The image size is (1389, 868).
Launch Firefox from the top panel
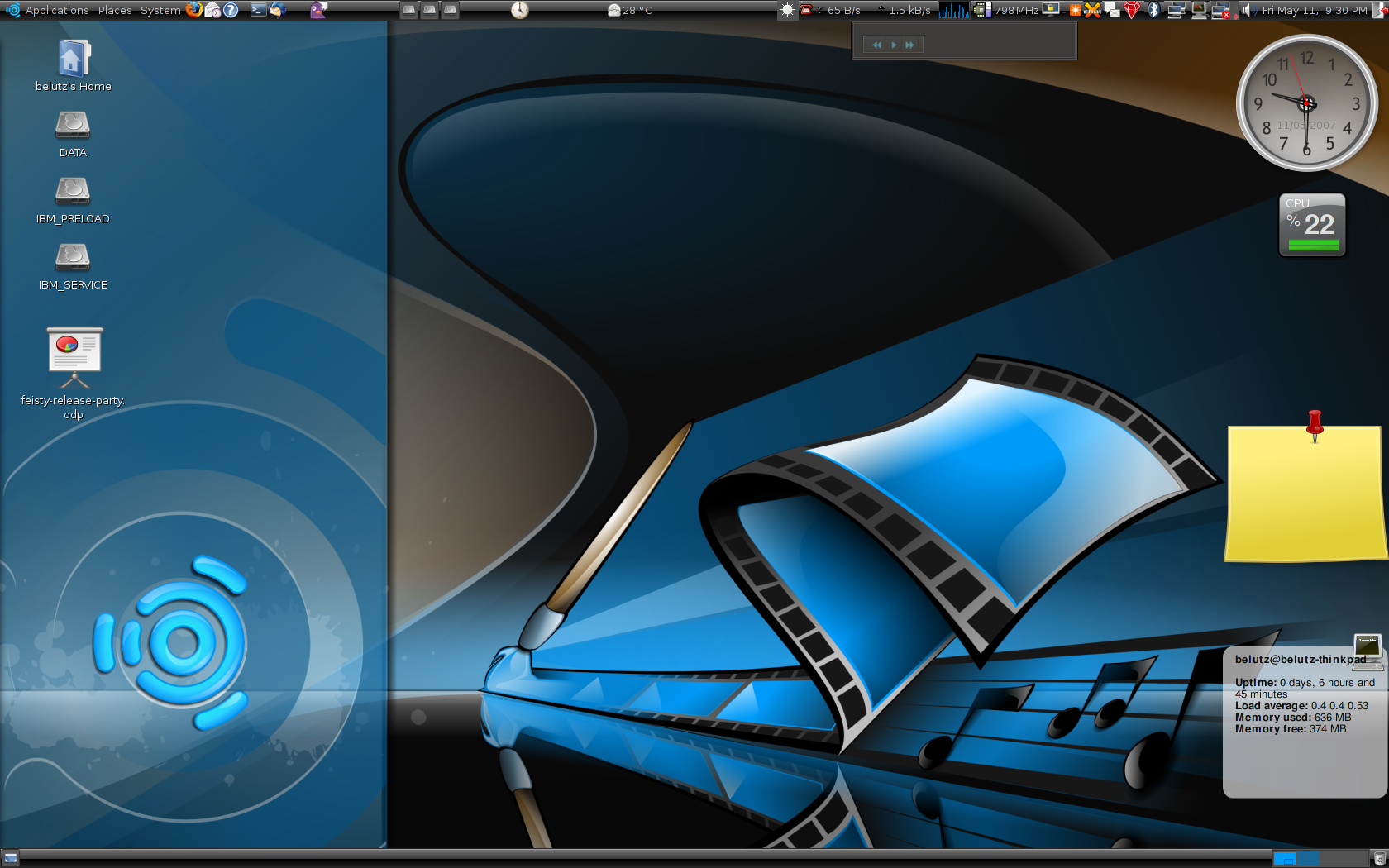click(x=193, y=10)
